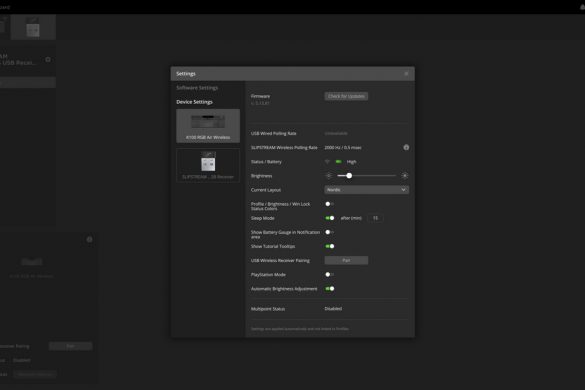
Task: Click Pair button for USB Wireless Receiver
Action: click(x=346, y=260)
